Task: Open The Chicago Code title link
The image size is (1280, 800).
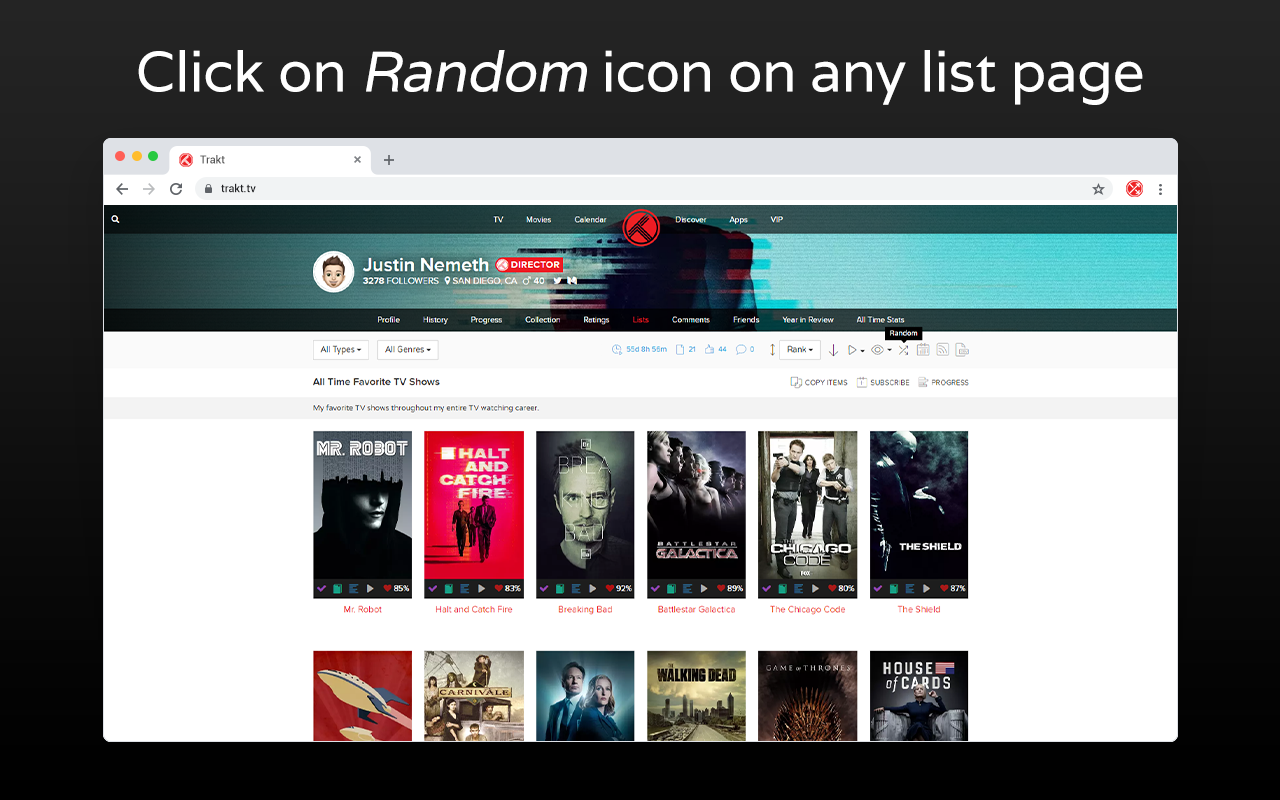Action: (808, 609)
